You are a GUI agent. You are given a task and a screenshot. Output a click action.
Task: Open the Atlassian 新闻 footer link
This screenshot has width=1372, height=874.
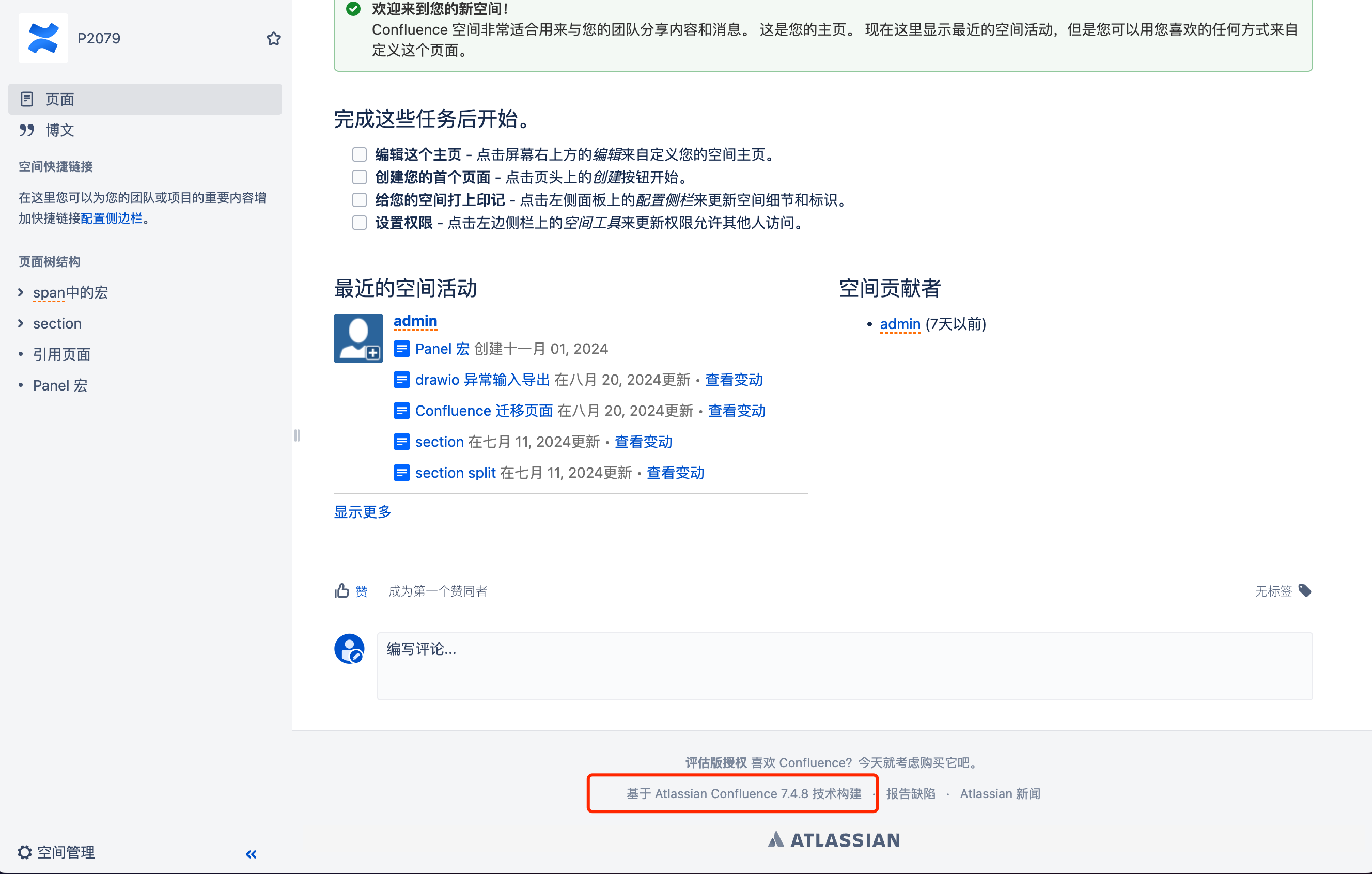click(x=1000, y=793)
